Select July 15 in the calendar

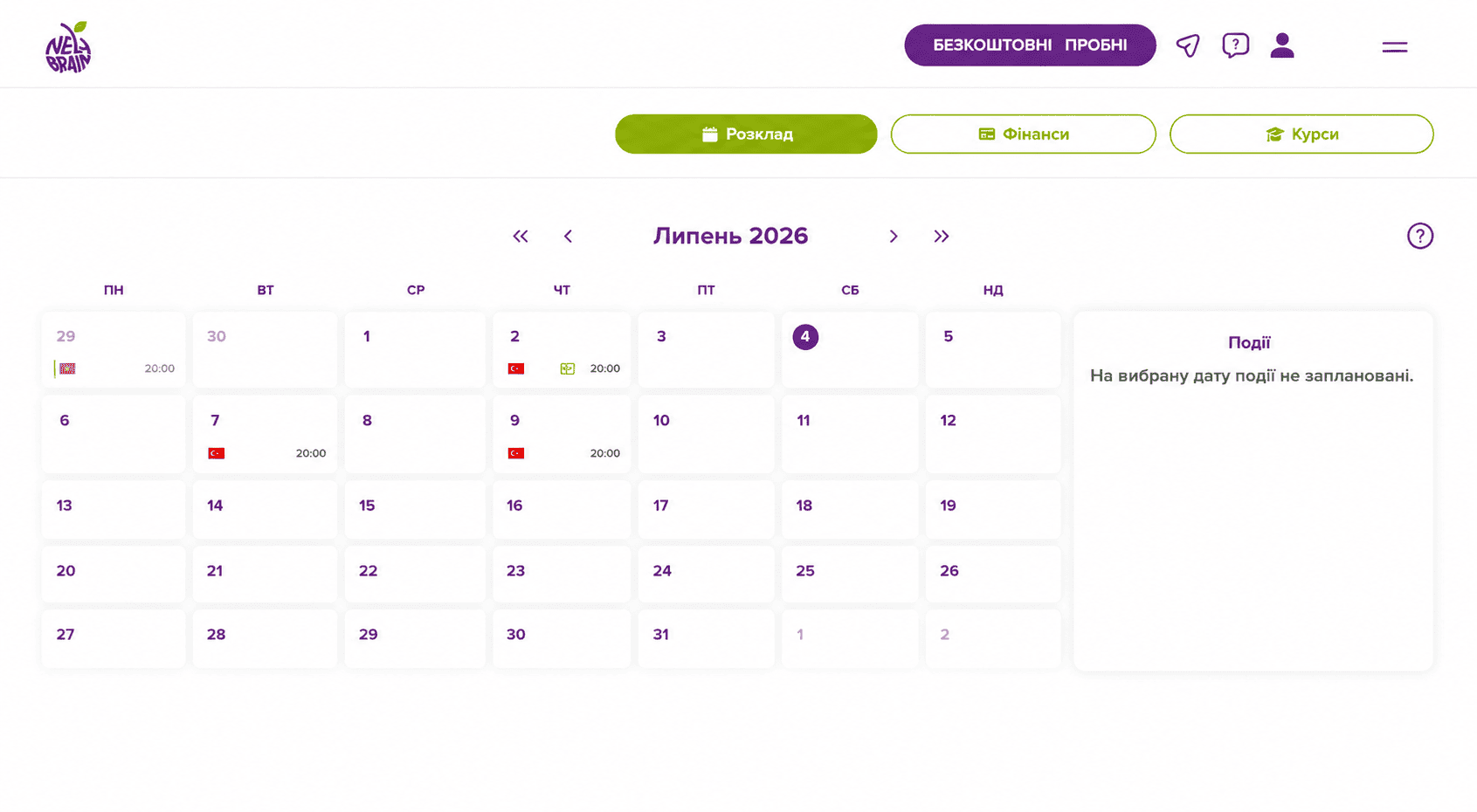tap(415, 508)
